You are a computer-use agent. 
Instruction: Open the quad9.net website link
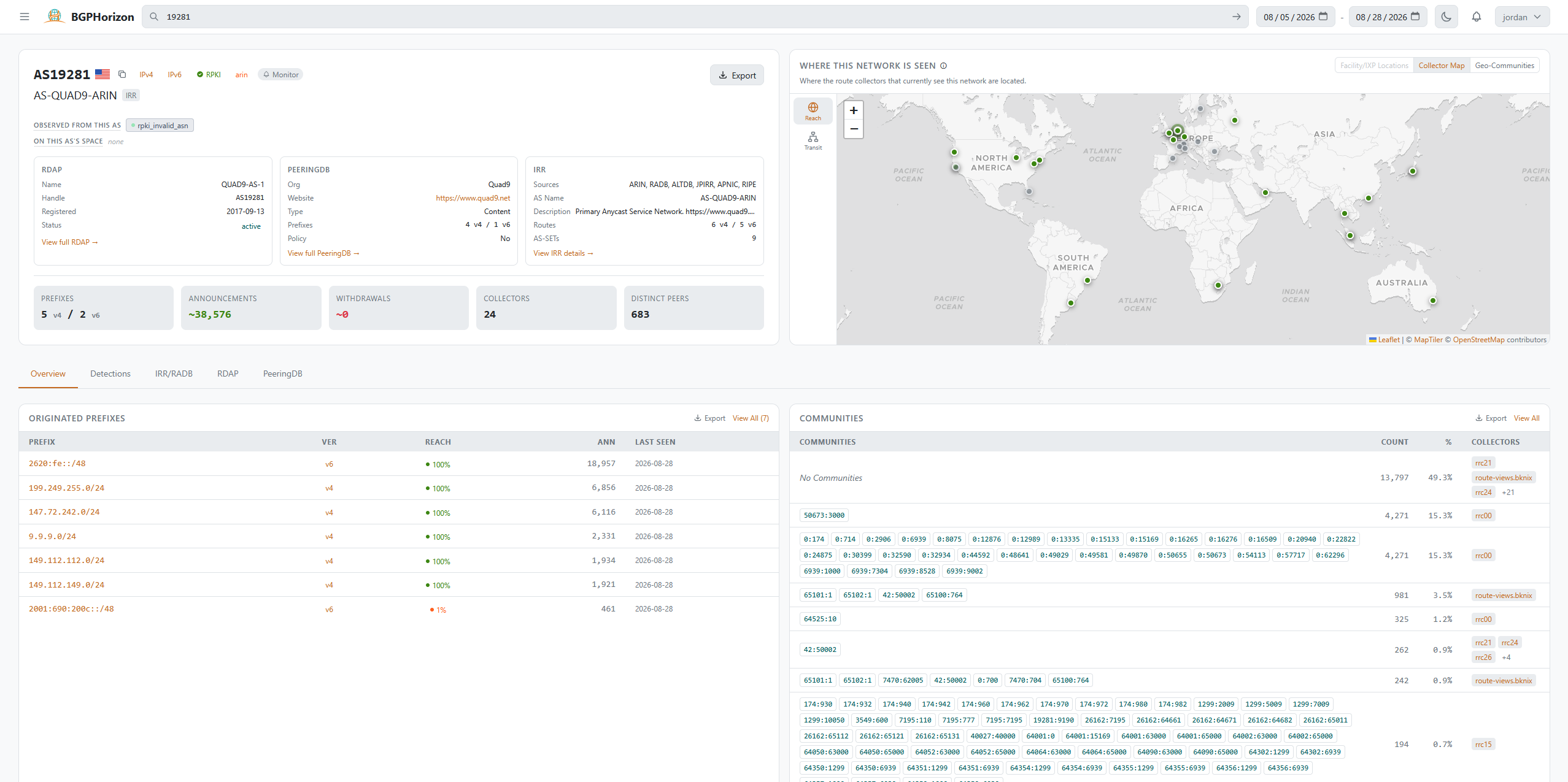click(x=473, y=198)
